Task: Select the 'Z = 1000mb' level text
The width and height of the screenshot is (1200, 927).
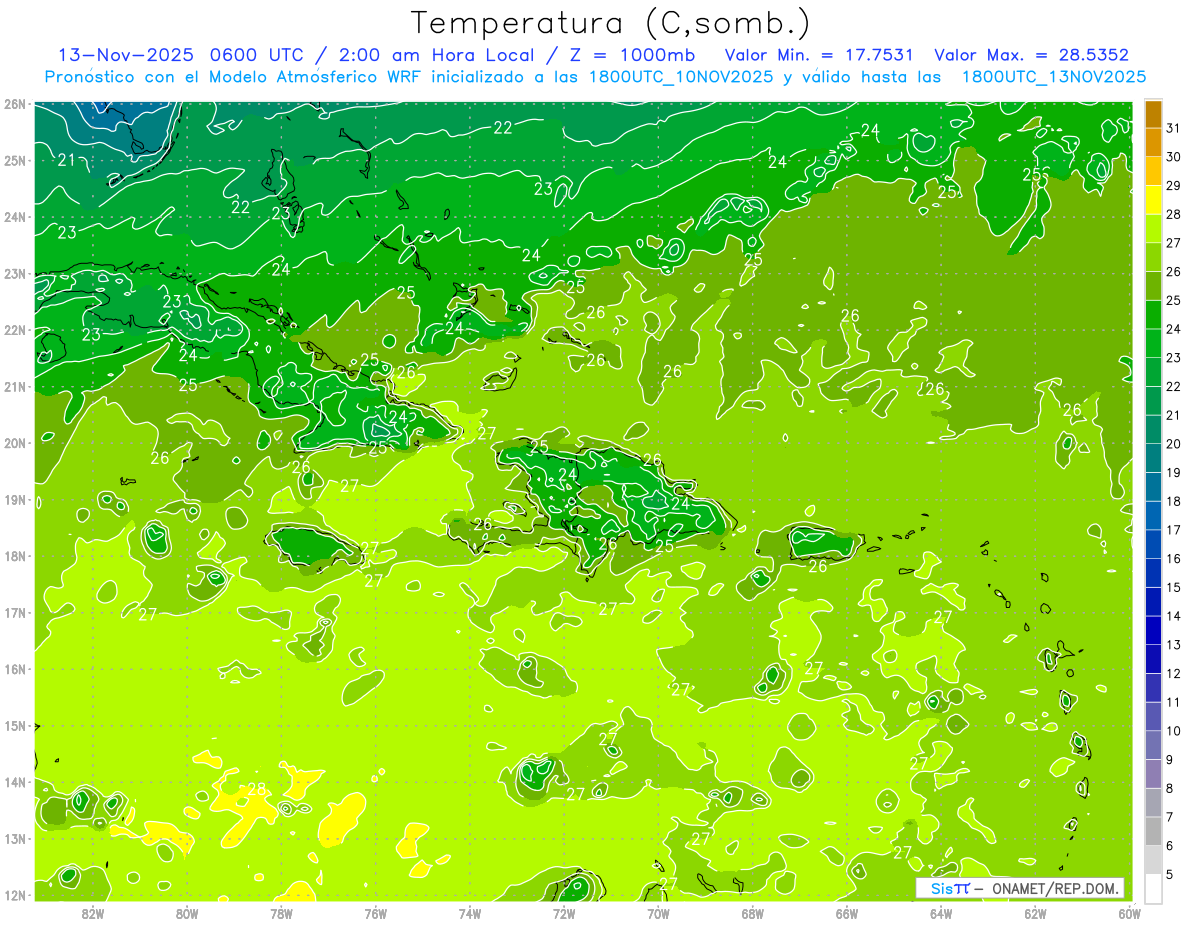Action: click(x=631, y=55)
